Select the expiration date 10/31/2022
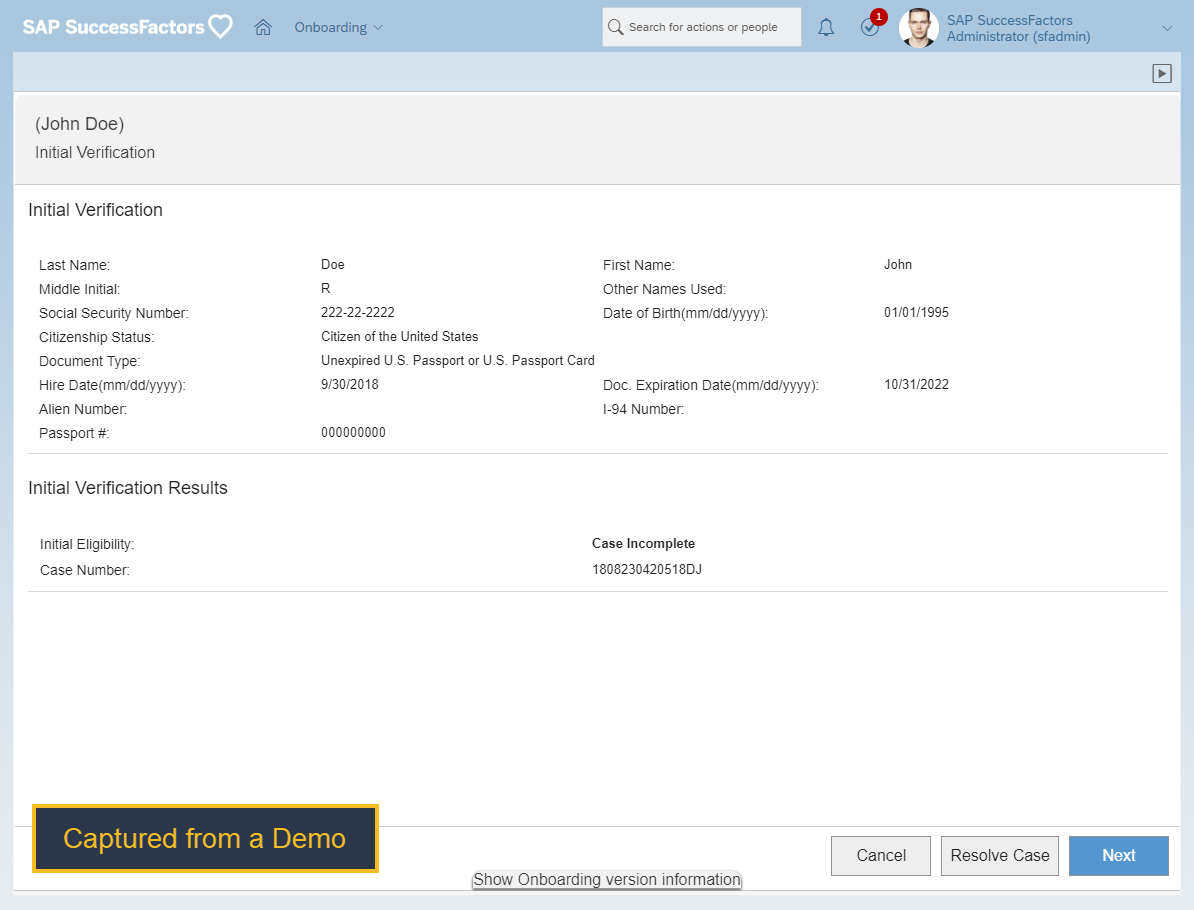The height and width of the screenshot is (910, 1194). pyautogui.click(x=916, y=385)
